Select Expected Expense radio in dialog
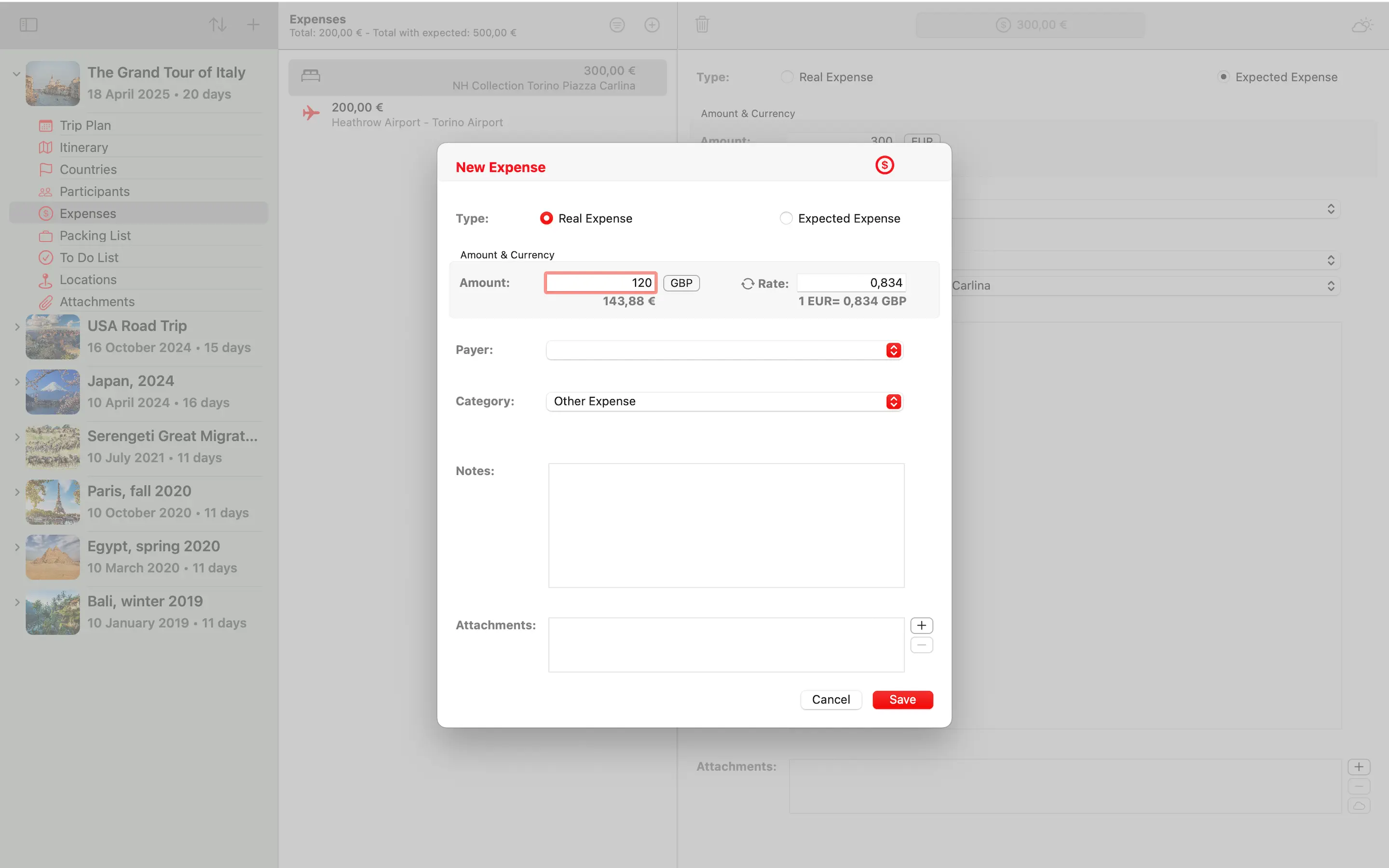The width and height of the screenshot is (1389, 868). pyautogui.click(x=786, y=218)
